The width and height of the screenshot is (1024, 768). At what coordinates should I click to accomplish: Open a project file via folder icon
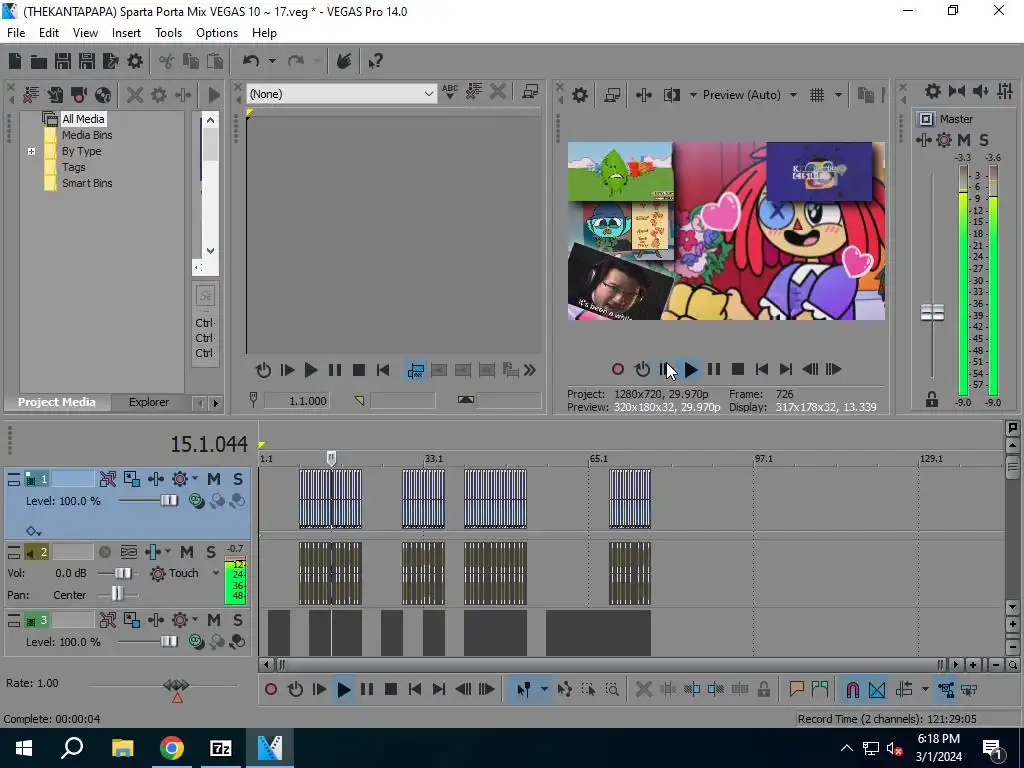point(39,61)
